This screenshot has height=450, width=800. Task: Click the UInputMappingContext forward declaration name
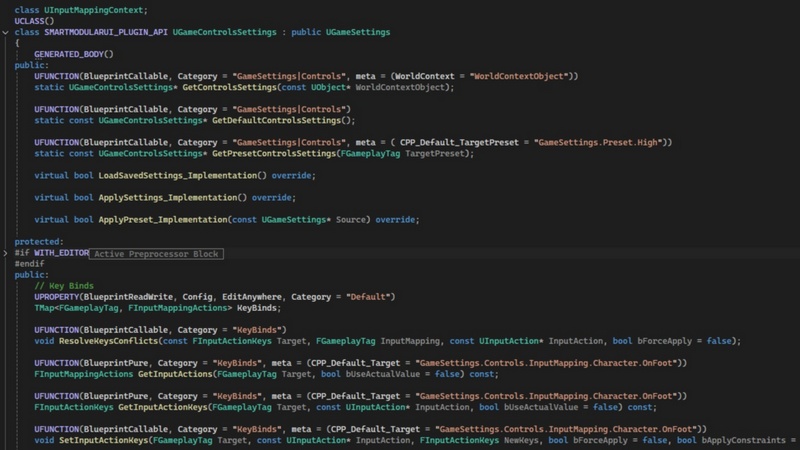94,9
